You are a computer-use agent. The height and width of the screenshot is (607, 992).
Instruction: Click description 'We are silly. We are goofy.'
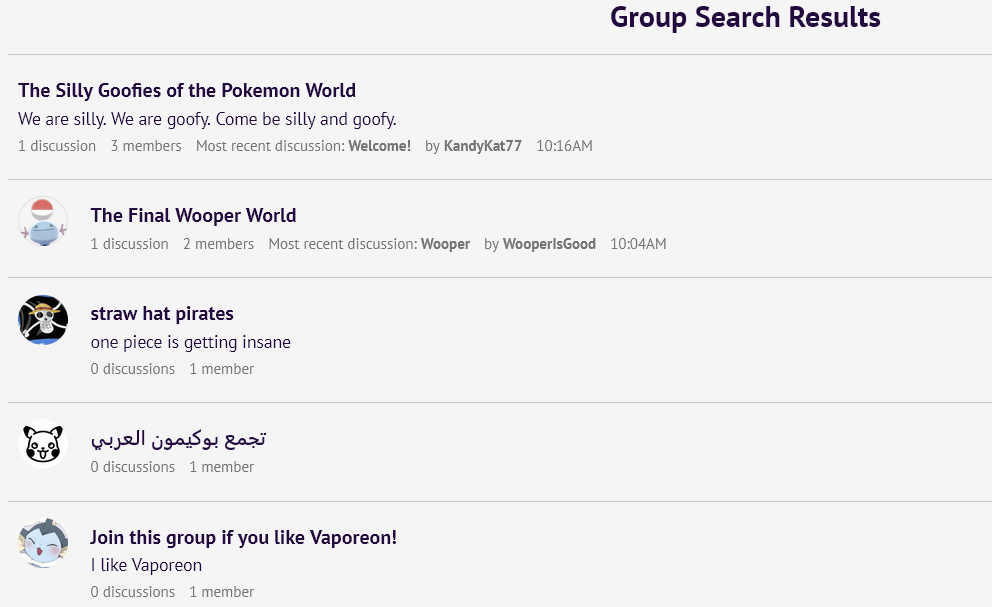(207, 119)
